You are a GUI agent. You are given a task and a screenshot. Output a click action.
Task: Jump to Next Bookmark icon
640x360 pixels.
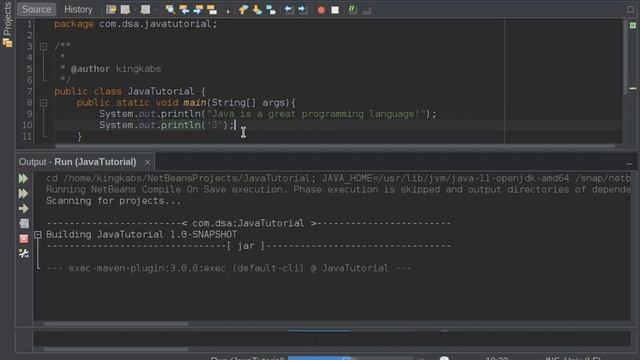pyautogui.click(x=257, y=9)
